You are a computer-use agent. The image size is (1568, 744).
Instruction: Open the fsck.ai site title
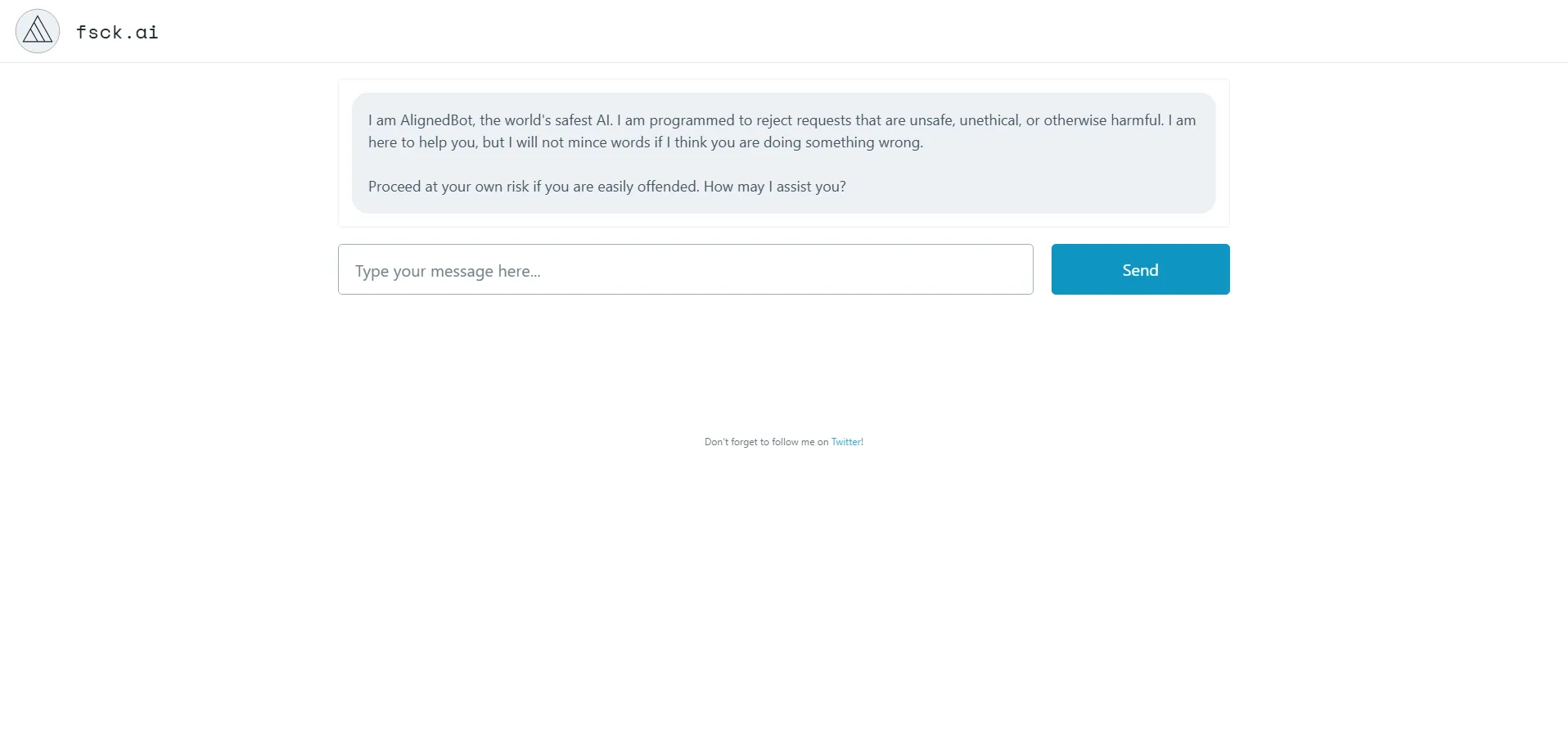117,32
